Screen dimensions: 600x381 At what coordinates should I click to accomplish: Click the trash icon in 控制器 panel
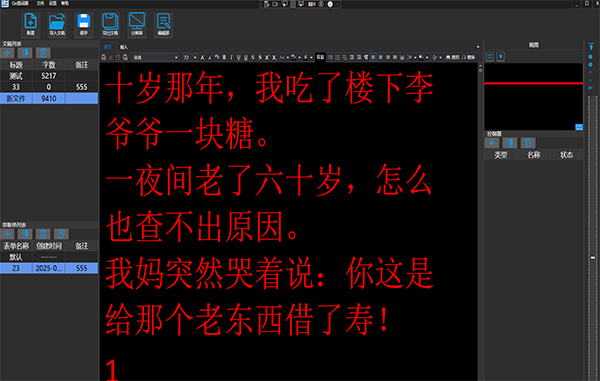click(528, 143)
